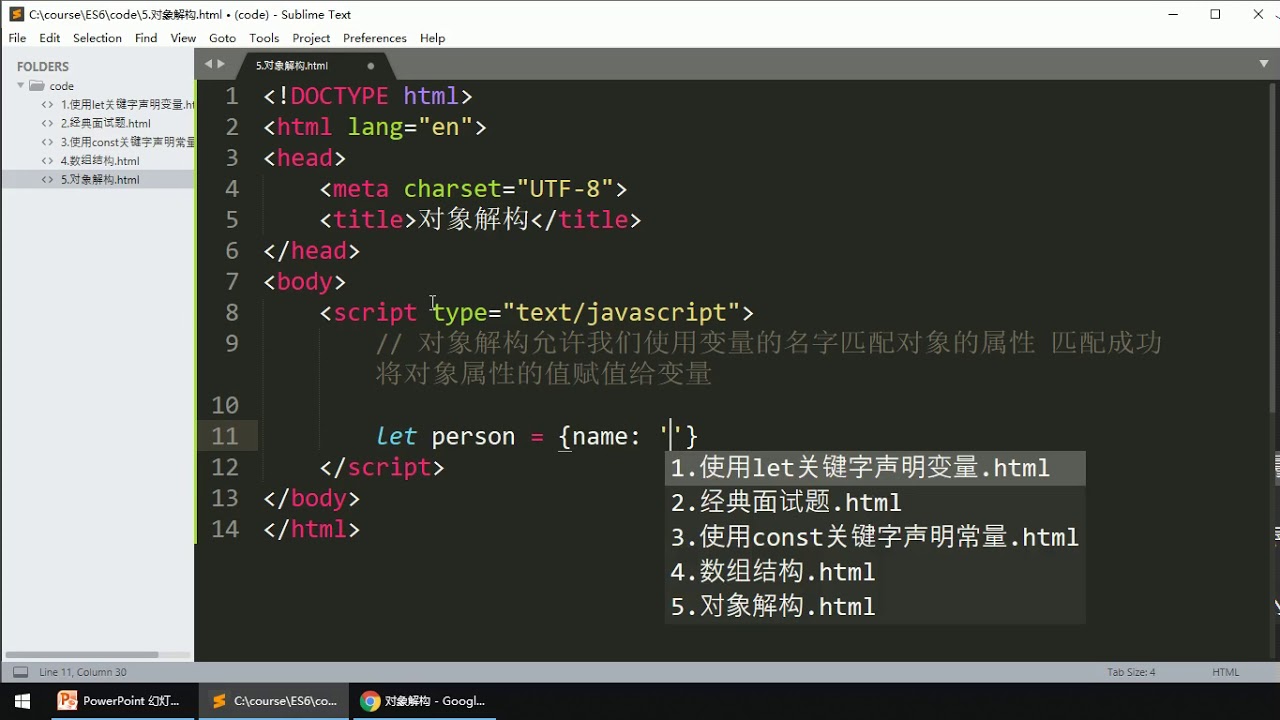
Task: Choose autocomplete 2.经典面试题.html
Action: pos(875,502)
